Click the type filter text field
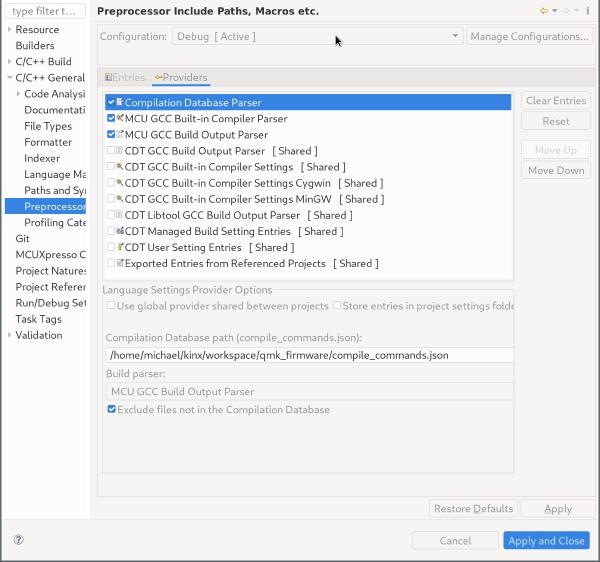Screen dimensions: 600x562 pos(45,11)
